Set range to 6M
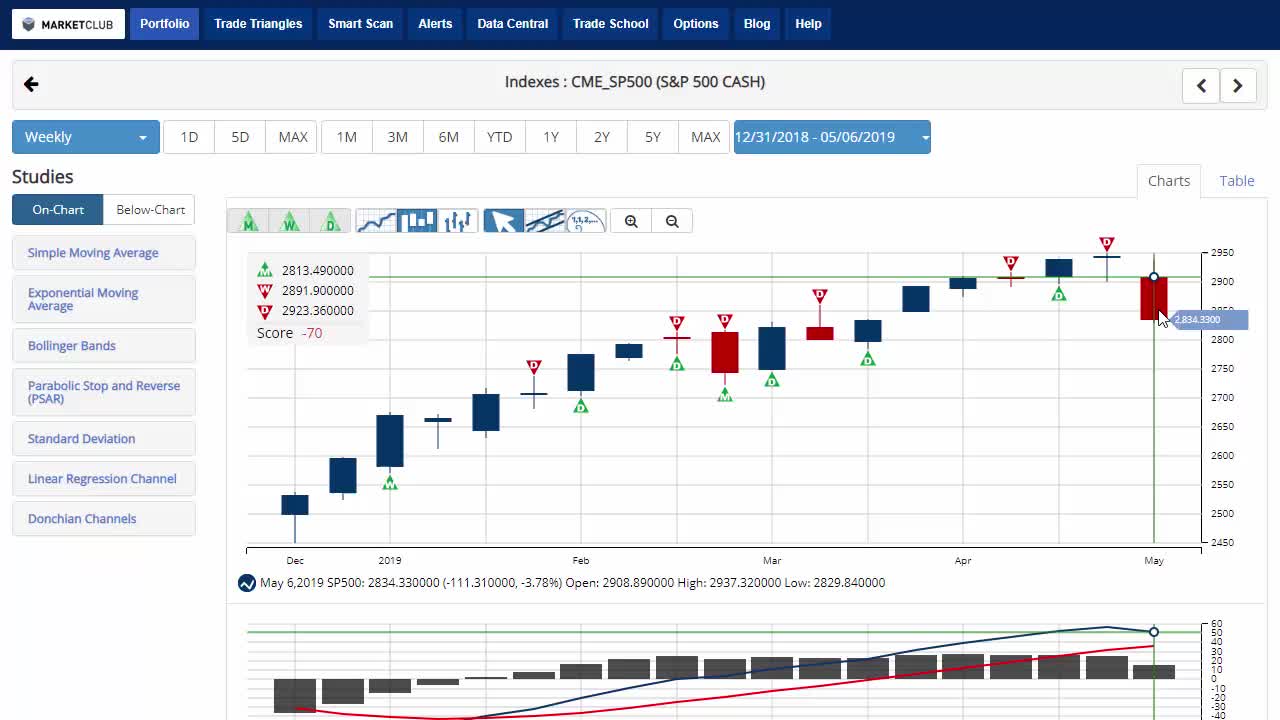 coord(449,137)
